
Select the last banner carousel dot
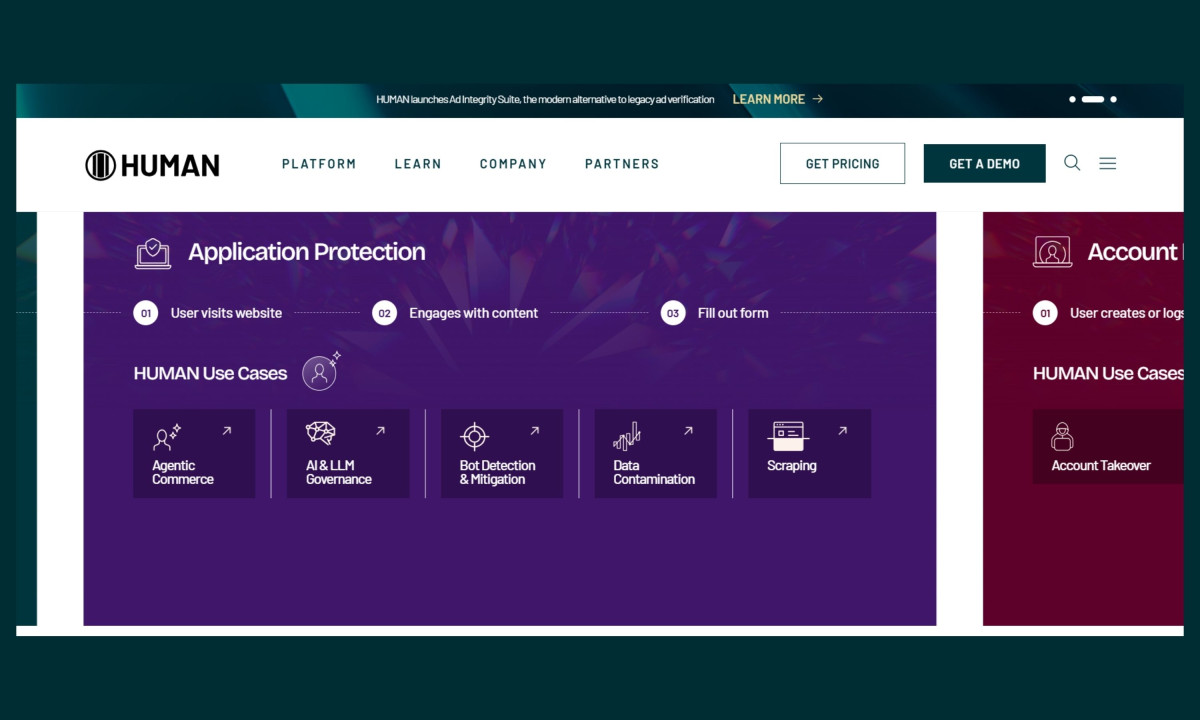pos(1113,99)
